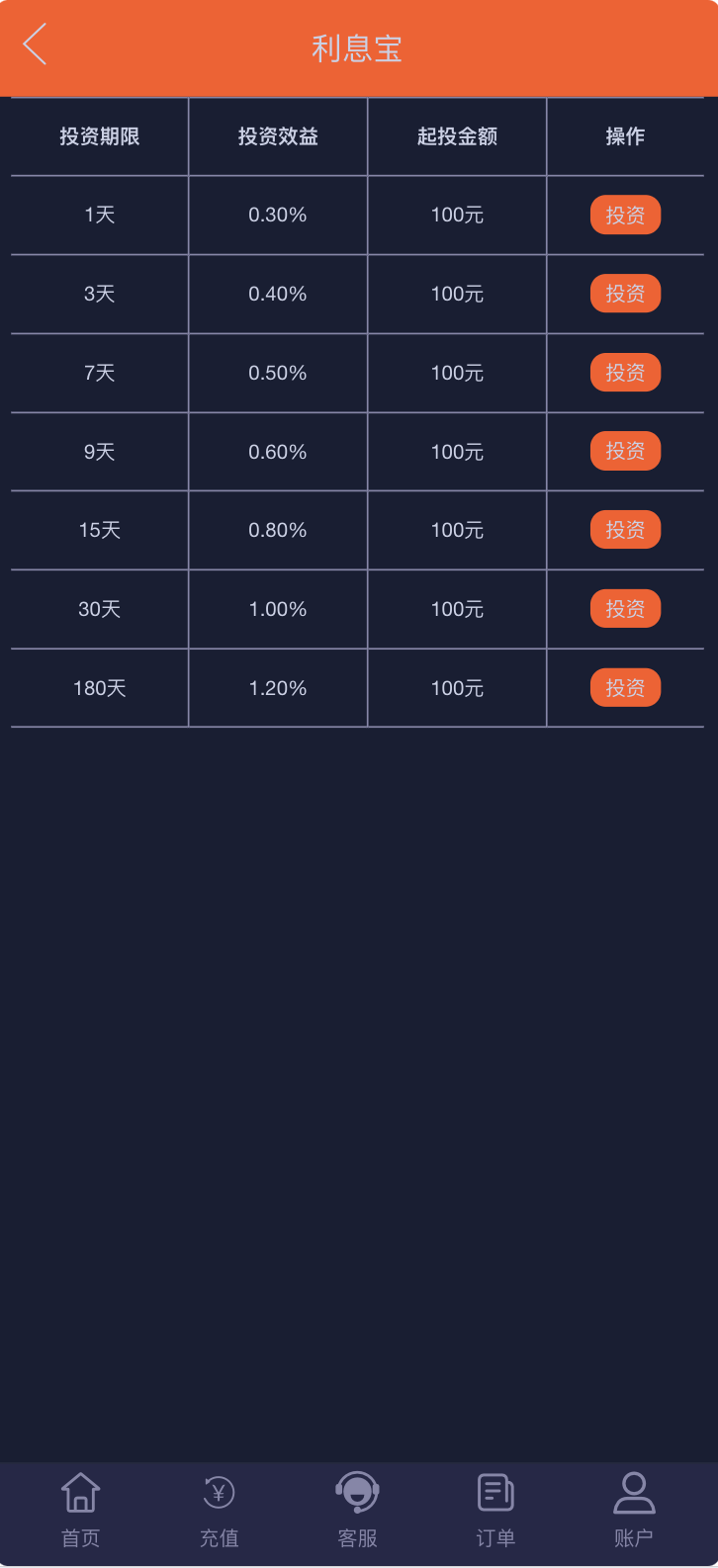Viewport: 718px width, 1568px height.
Task: Click the 起投金额 column header
Action: click(x=457, y=136)
